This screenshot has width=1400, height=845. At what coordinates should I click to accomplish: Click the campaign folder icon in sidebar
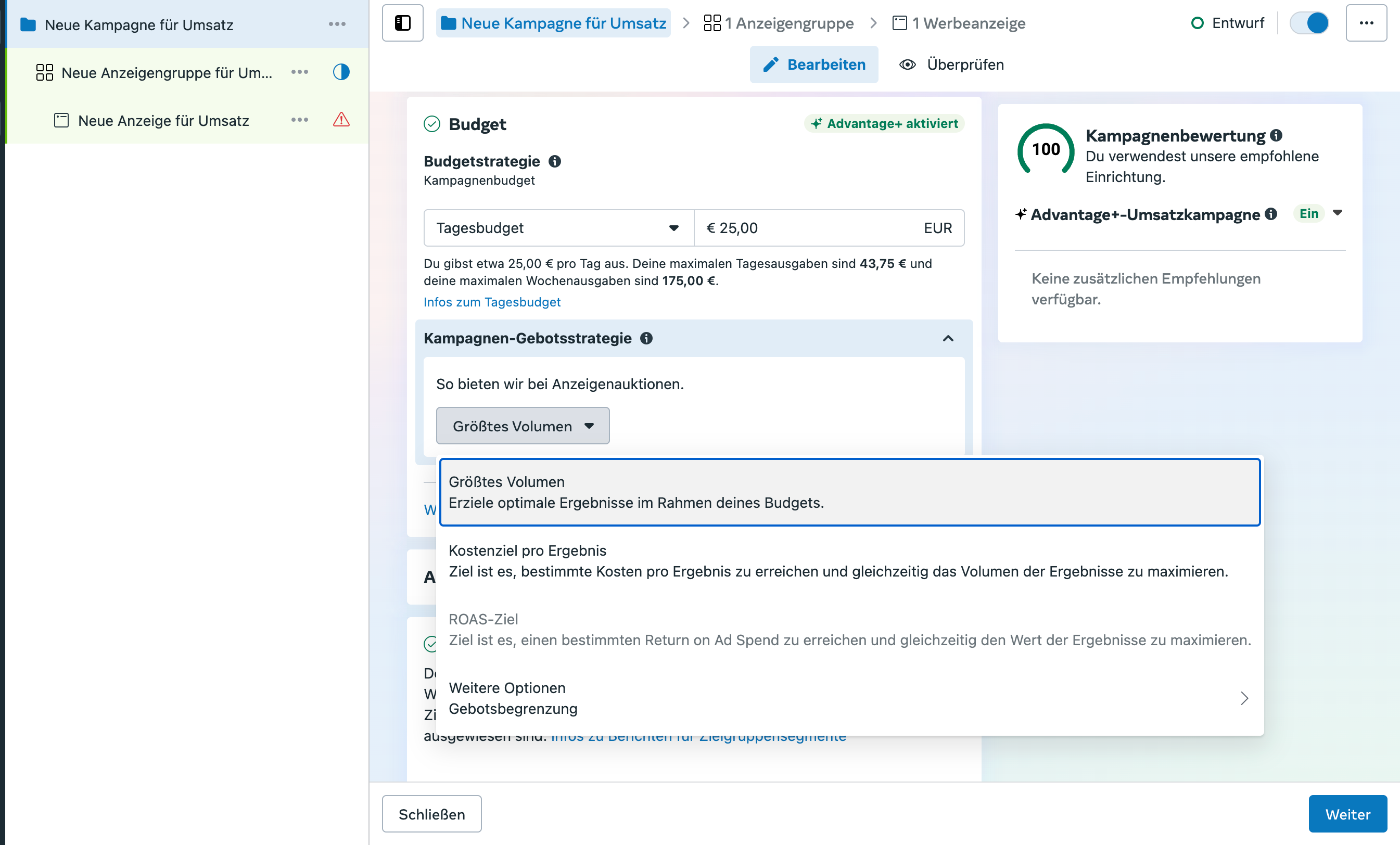click(x=28, y=24)
